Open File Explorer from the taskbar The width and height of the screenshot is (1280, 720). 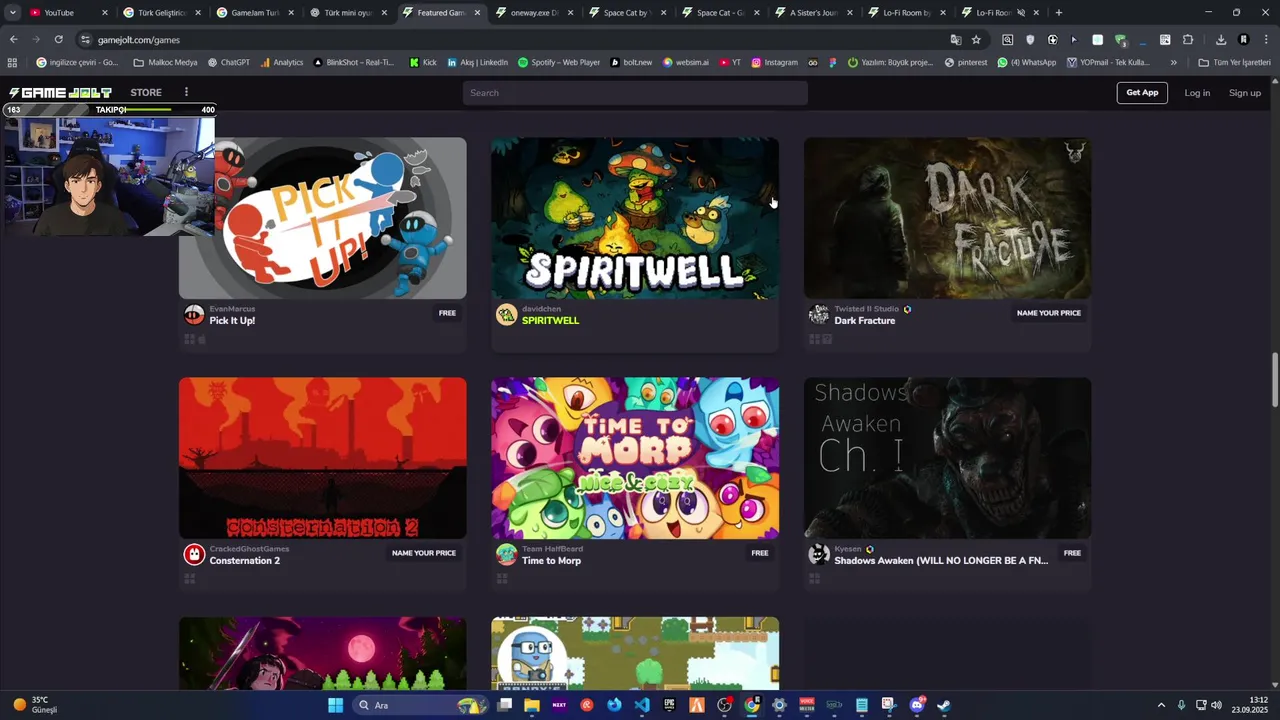(532, 705)
